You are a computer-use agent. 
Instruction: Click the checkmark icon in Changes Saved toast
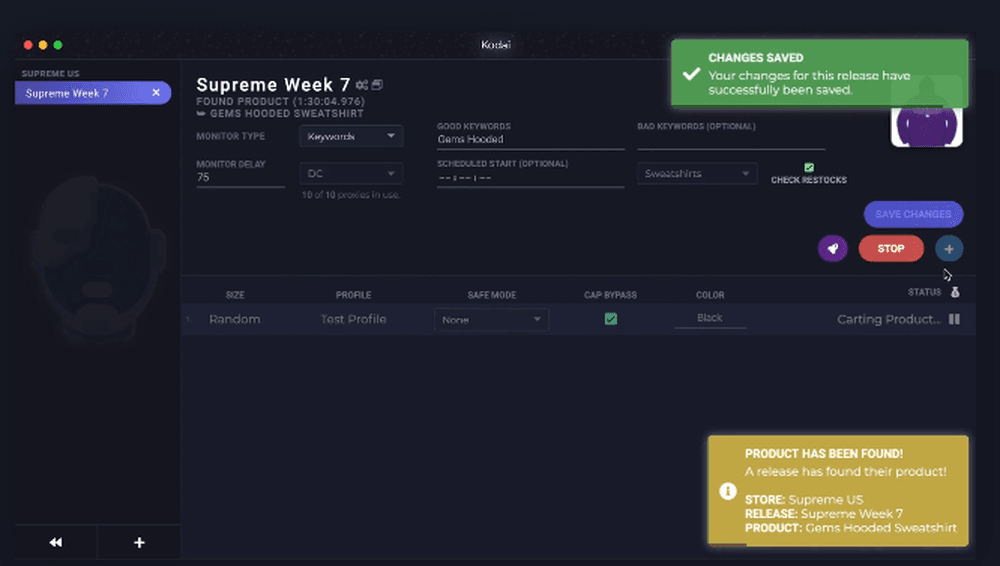coord(691,74)
